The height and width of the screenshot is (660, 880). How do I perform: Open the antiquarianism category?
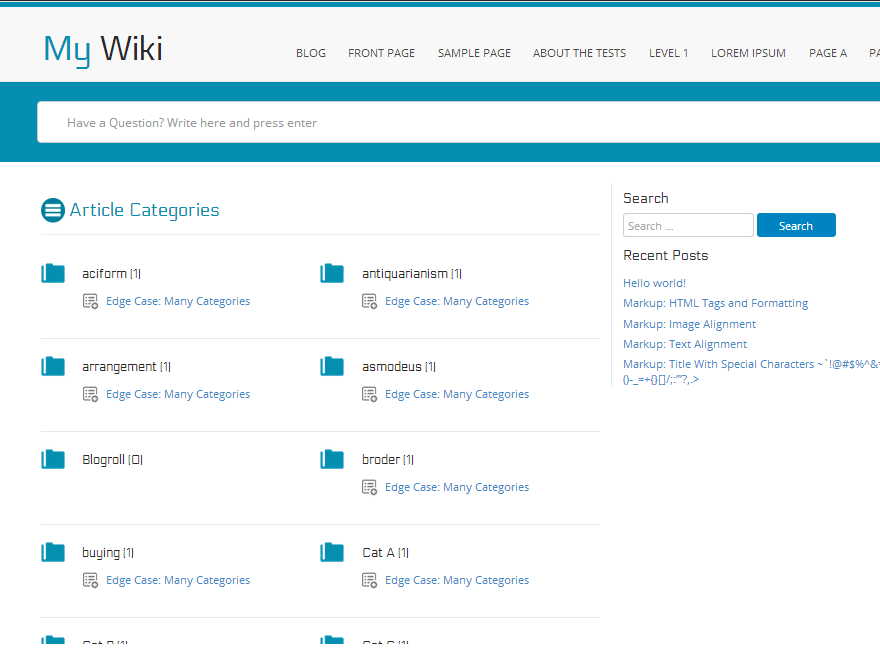tap(412, 274)
